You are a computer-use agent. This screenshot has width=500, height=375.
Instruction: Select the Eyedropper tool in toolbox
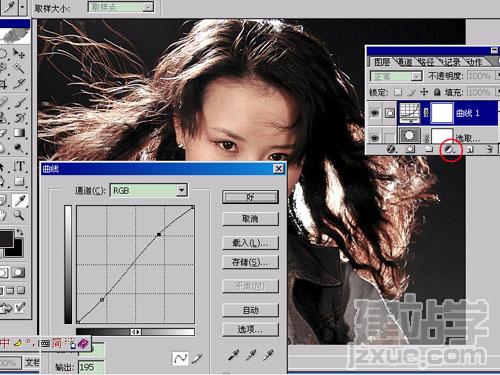pos(20,200)
